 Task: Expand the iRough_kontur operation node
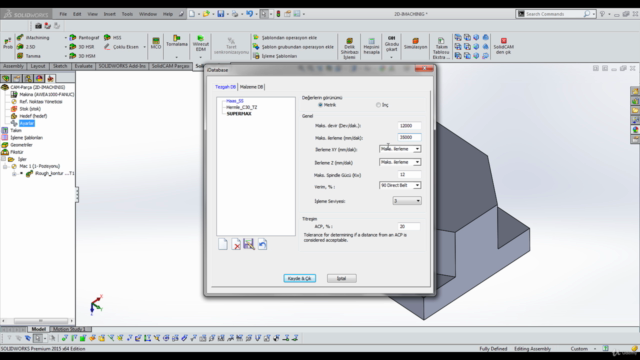point(14,173)
